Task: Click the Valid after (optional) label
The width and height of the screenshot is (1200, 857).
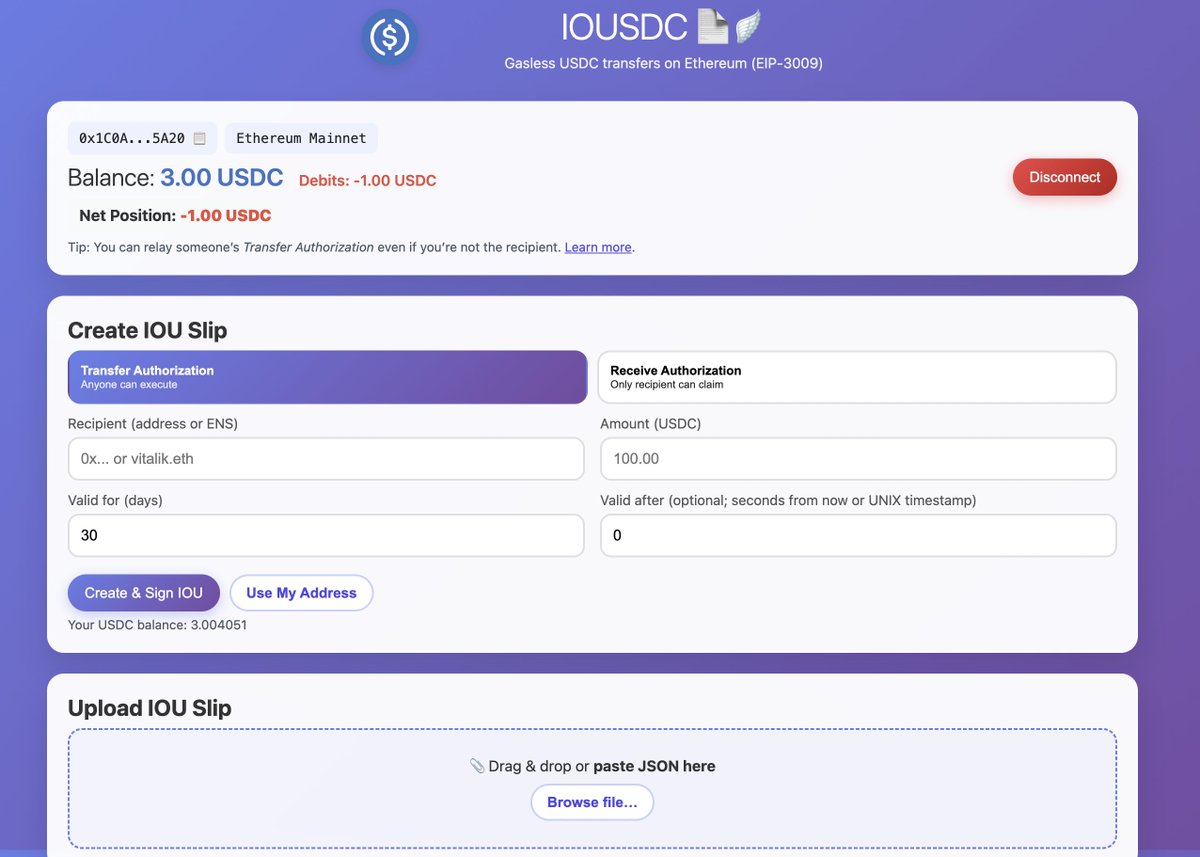Action: [x=788, y=500]
